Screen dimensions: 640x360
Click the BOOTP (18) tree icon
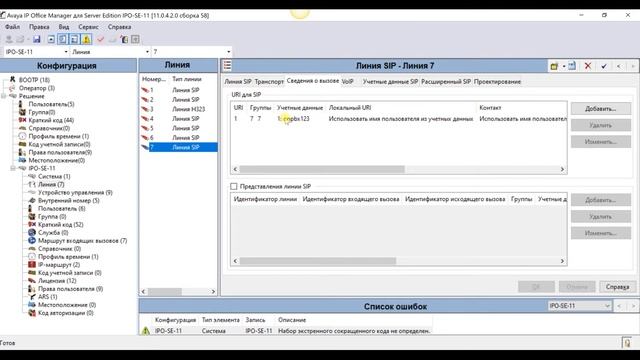(13, 80)
